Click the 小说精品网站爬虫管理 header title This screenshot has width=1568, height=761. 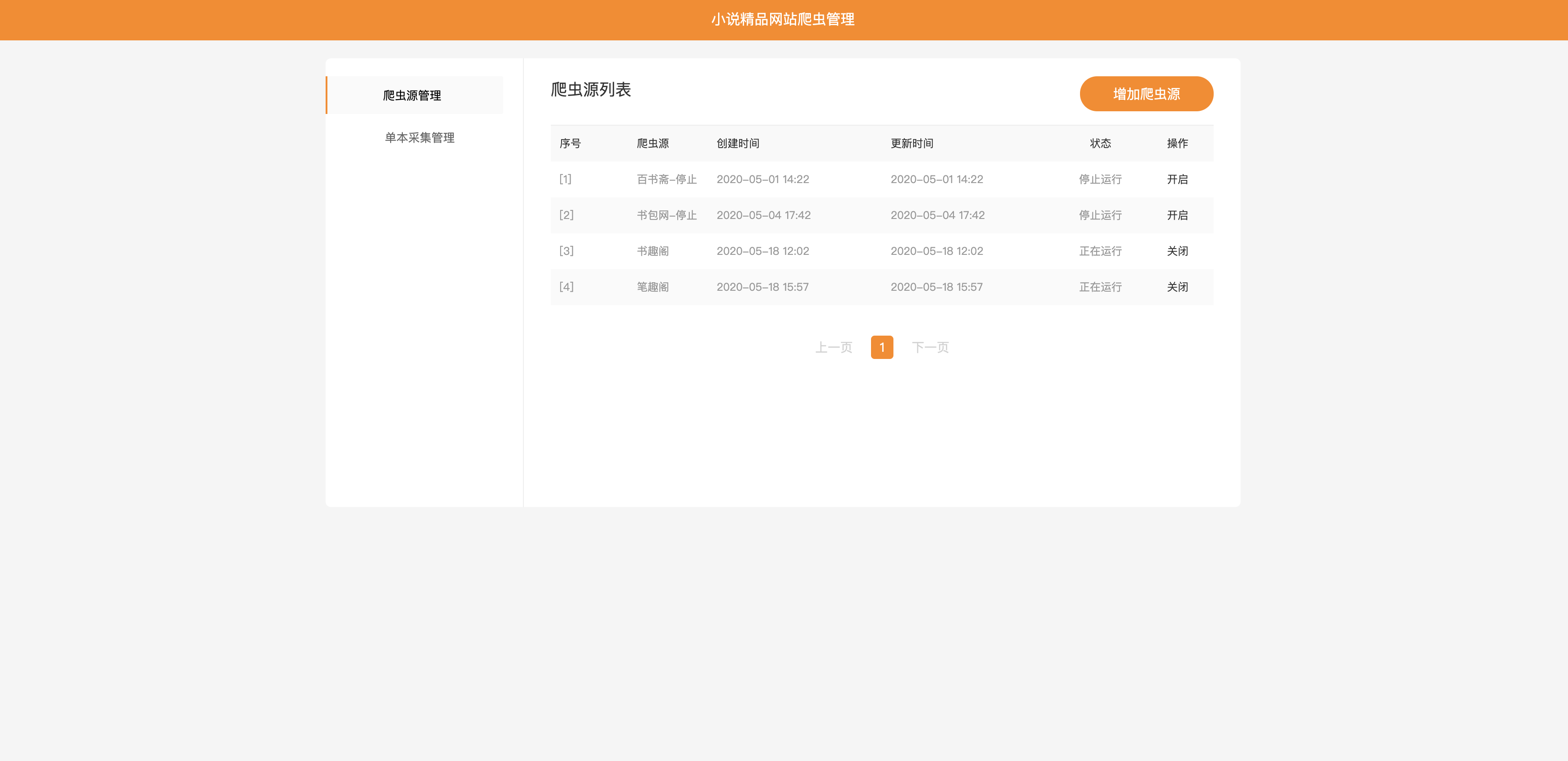coord(783,19)
